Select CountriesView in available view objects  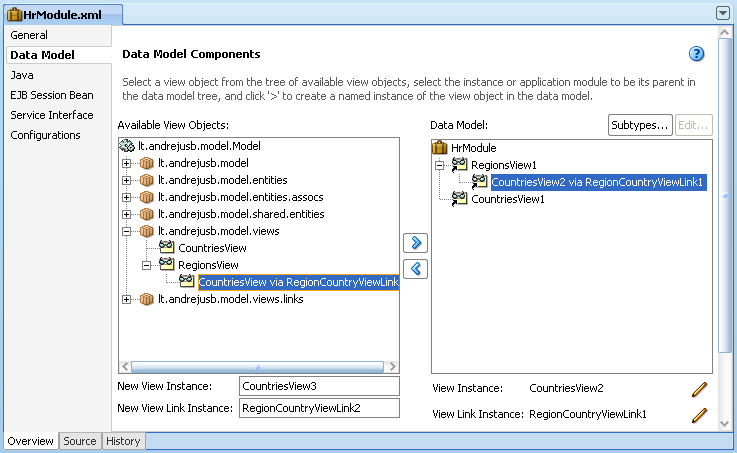click(212, 248)
